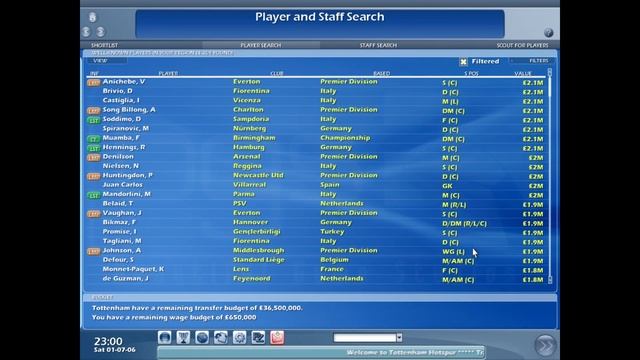The height and width of the screenshot is (360, 640).
Task: Click the scroll-down arrow of player list
Action: (550, 280)
